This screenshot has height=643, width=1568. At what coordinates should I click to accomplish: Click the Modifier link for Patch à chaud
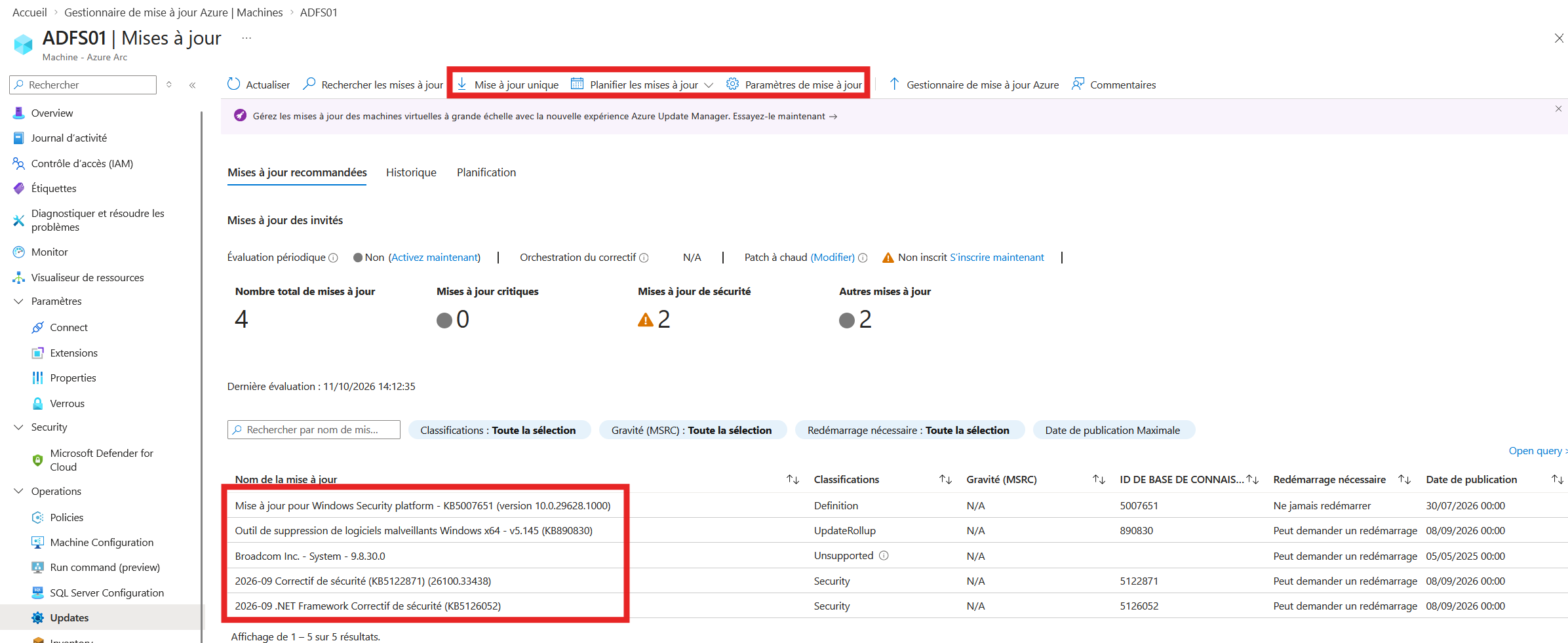(833, 258)
